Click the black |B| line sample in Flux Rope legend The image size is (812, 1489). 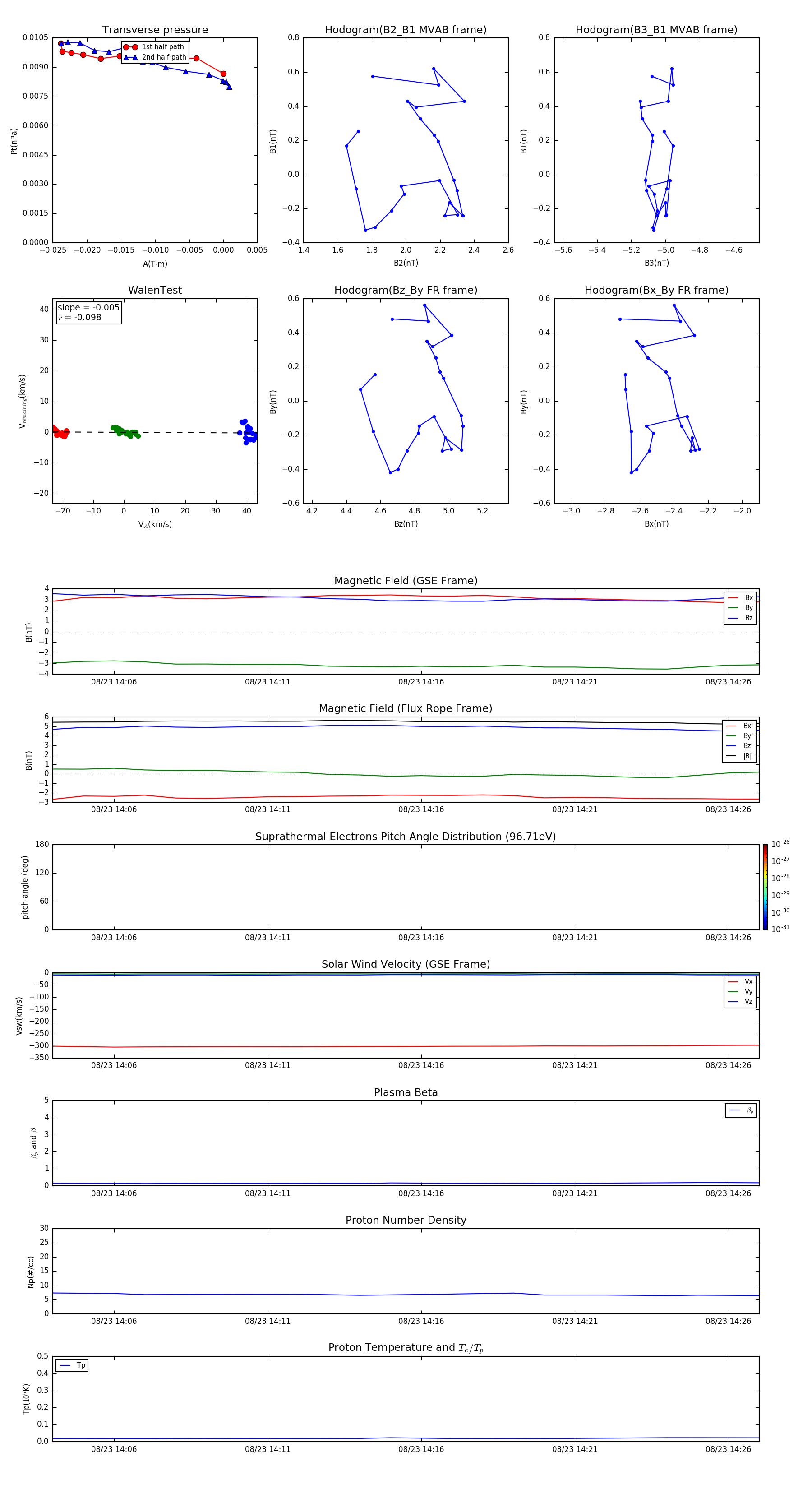(x=731, y=756)
